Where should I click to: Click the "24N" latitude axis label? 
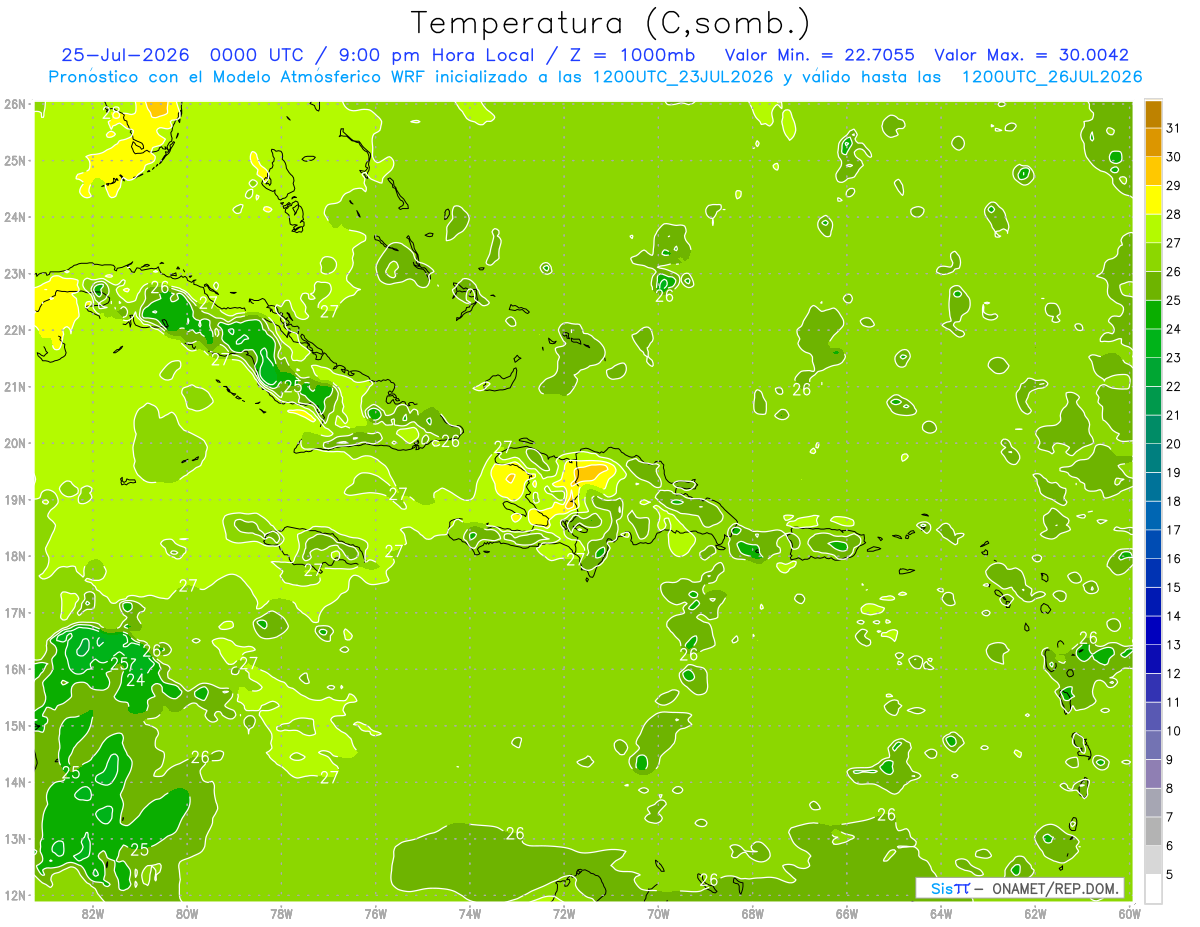(14, 217)
